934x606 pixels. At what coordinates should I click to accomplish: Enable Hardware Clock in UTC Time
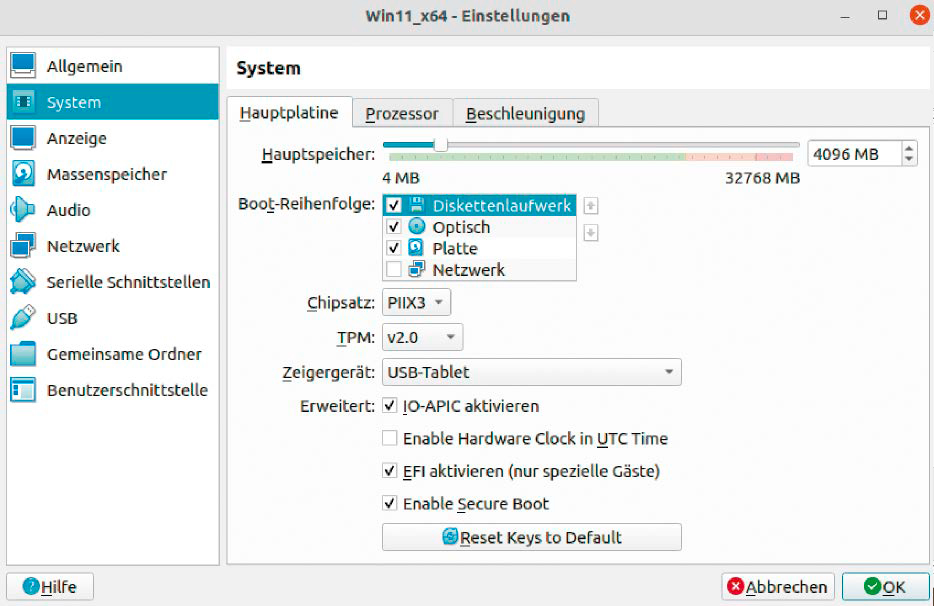[390, 439]
